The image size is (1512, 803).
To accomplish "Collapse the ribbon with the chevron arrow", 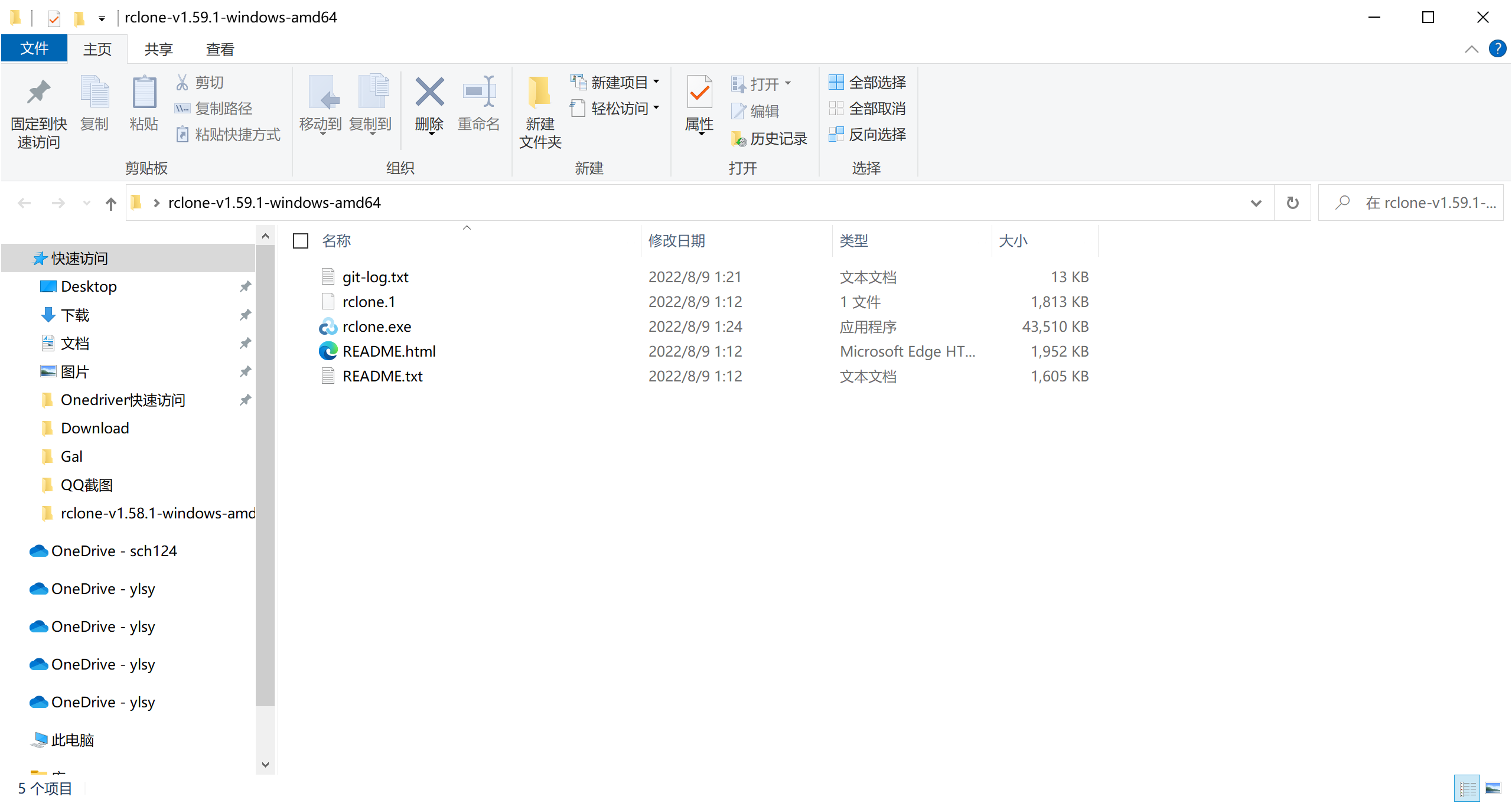I will pyautogui.click(x=1471, y=49).
